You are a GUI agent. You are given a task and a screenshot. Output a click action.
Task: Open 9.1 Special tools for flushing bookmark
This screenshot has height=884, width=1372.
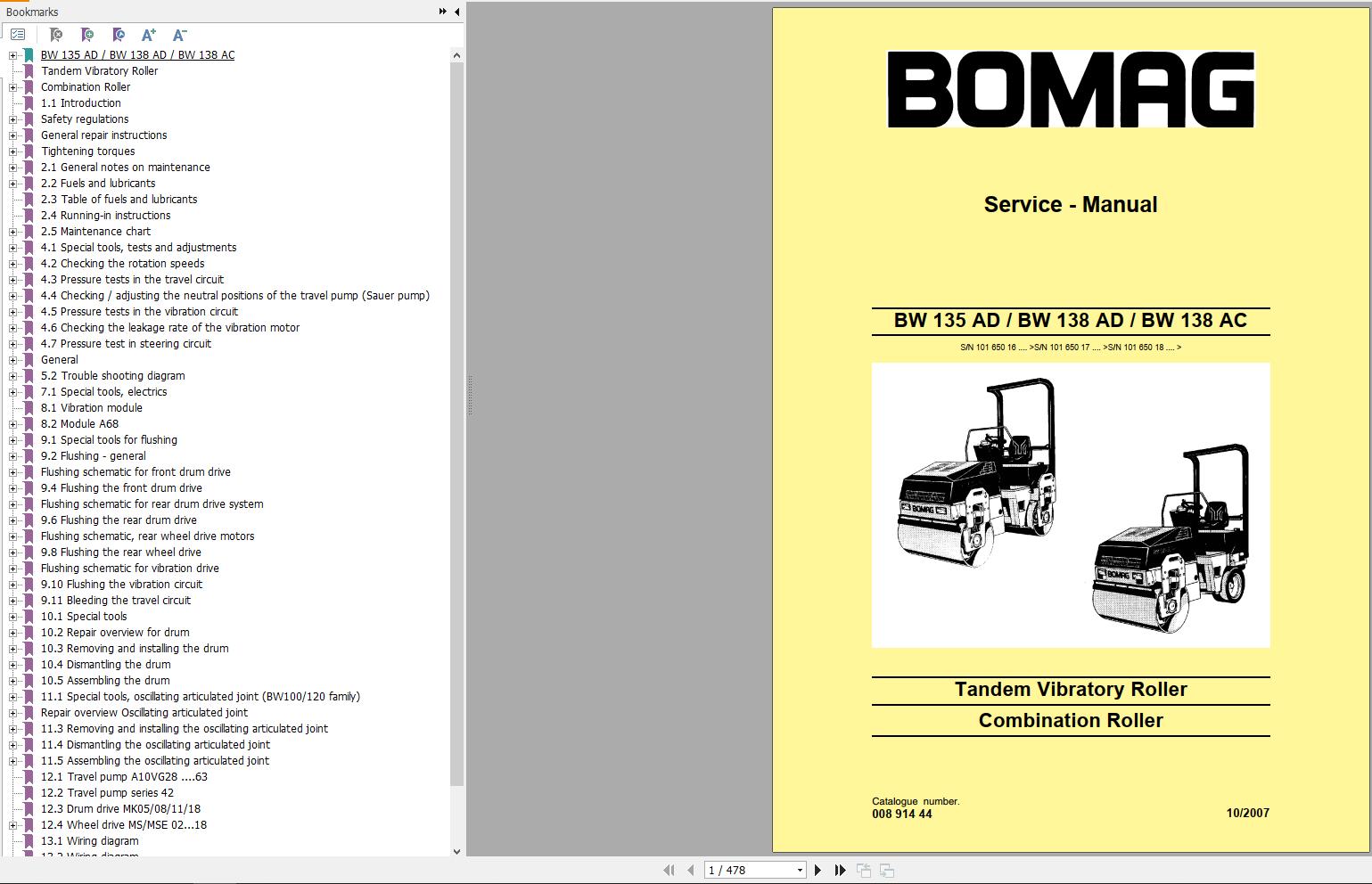pos(109,440)
